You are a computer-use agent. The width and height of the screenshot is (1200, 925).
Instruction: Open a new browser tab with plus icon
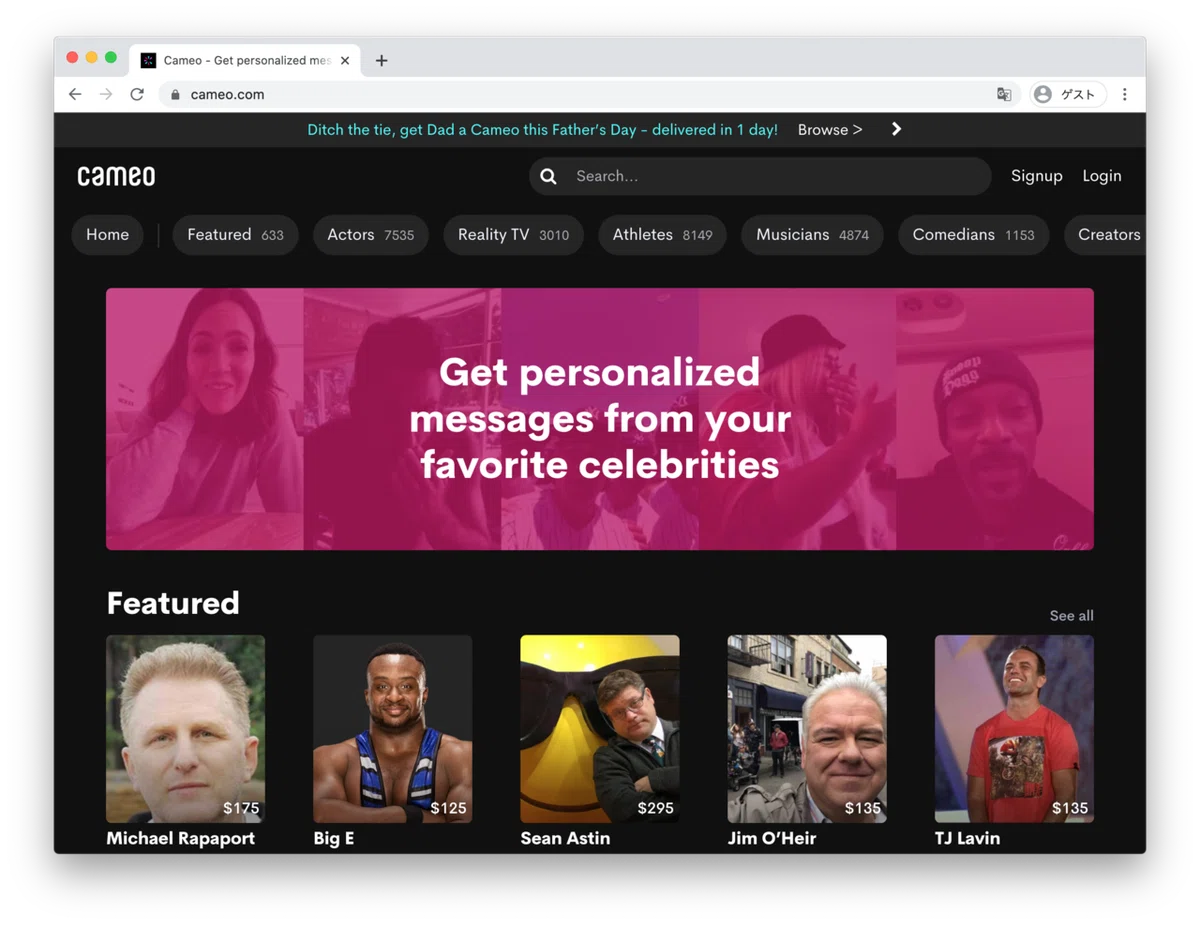click(381, 60)
